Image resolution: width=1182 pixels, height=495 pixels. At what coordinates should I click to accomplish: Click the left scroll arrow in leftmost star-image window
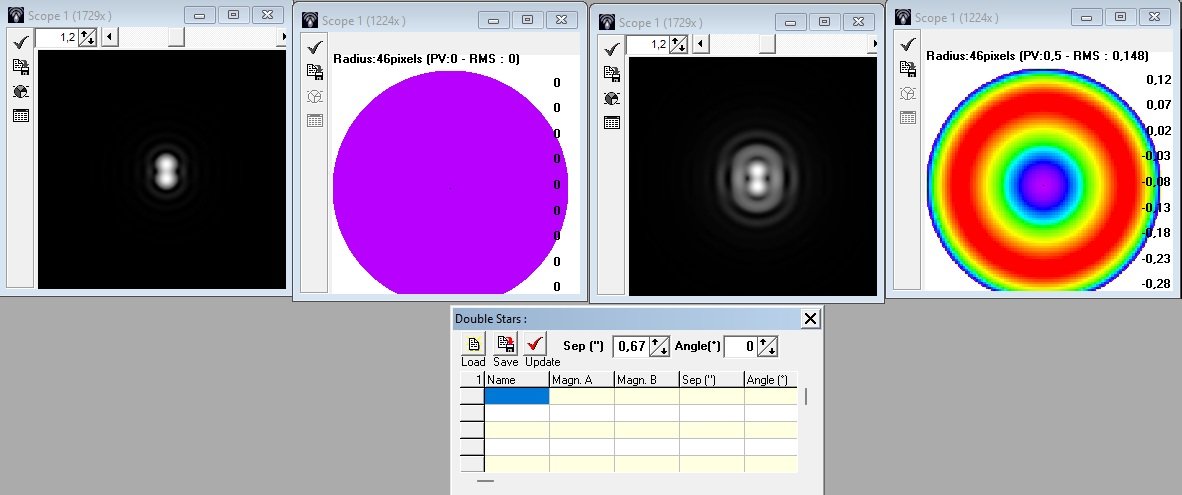coord(109,36)
